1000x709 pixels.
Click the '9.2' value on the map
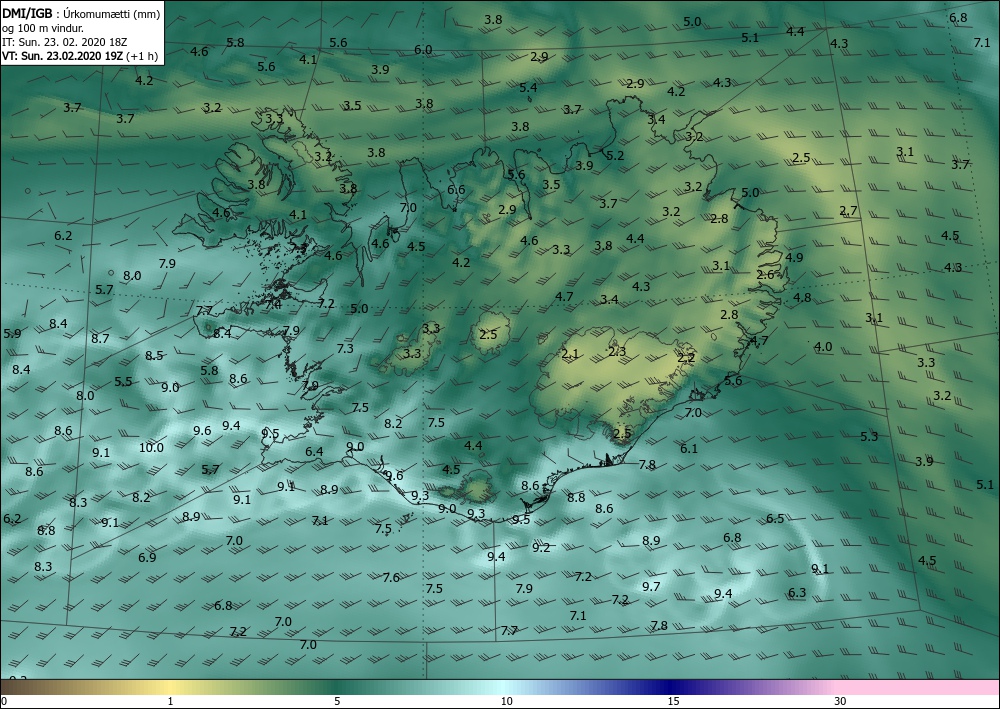pyautogui.click(x=541, y=548)
